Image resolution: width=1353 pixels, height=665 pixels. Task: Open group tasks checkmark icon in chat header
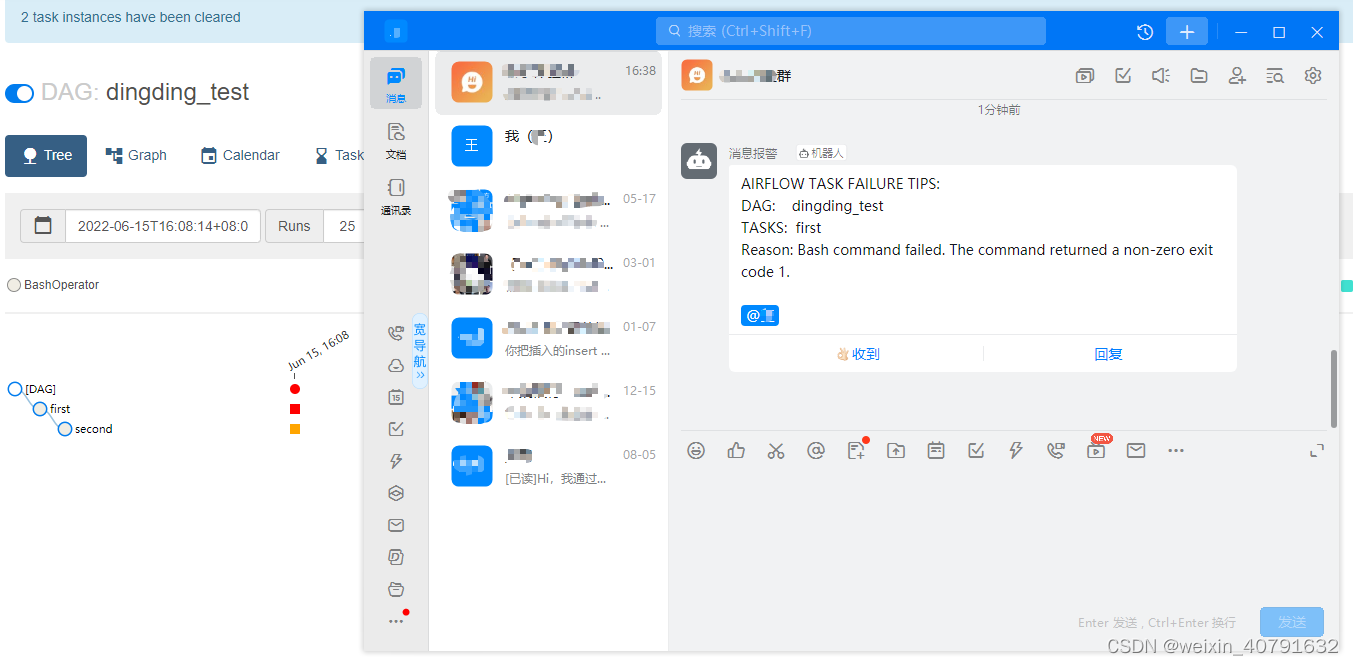(1123, 75)
